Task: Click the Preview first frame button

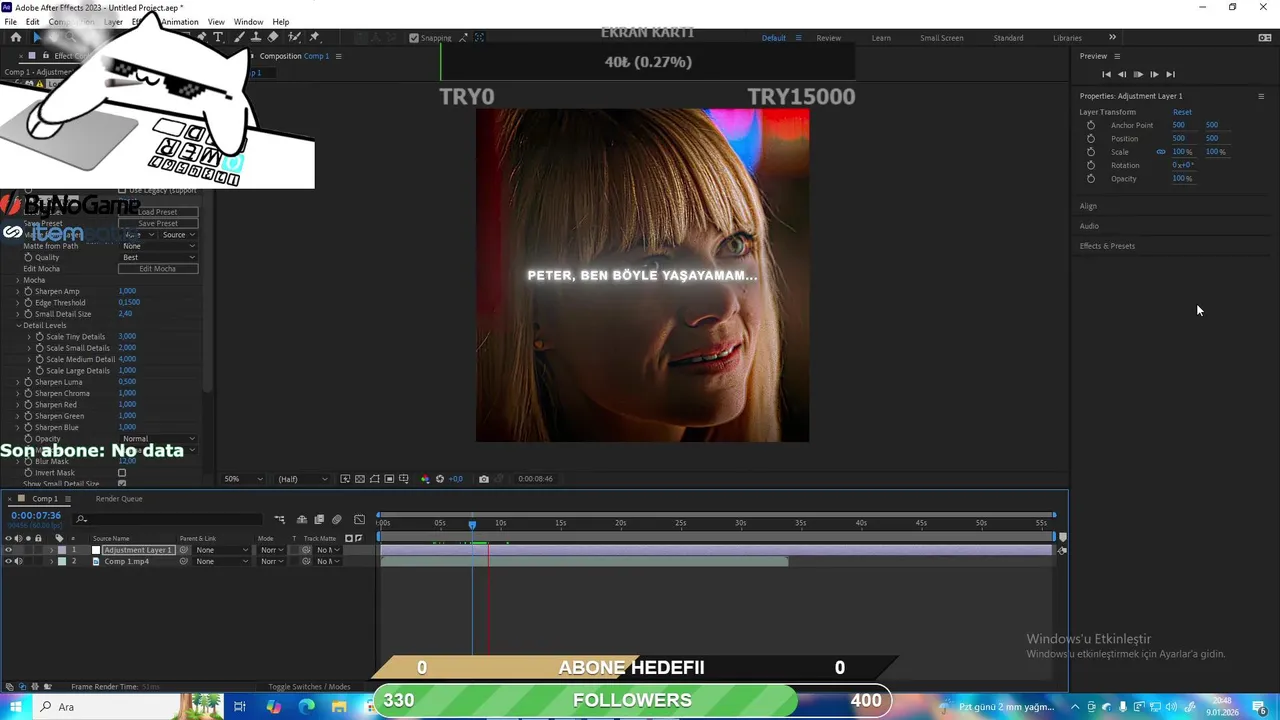Action: click(1106, 74)
